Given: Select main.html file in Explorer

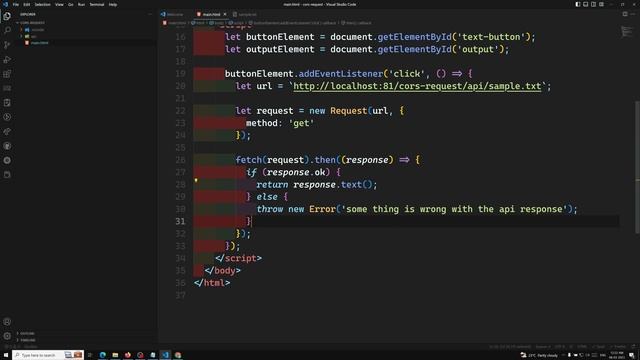Looking at the screenshot, I should tap(38, 43).
